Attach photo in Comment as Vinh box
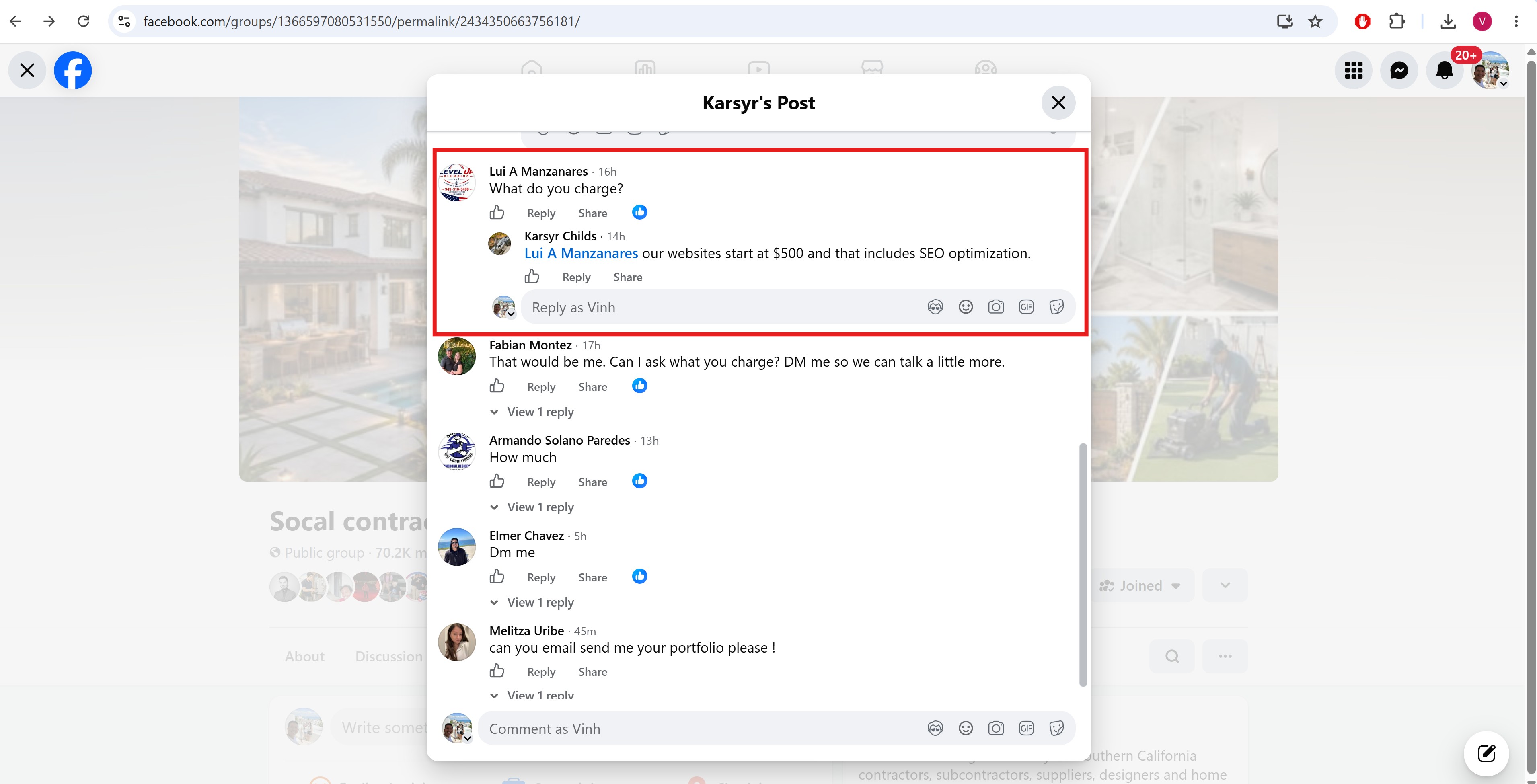The image size is (1537, 784). [x=996, y=728]
